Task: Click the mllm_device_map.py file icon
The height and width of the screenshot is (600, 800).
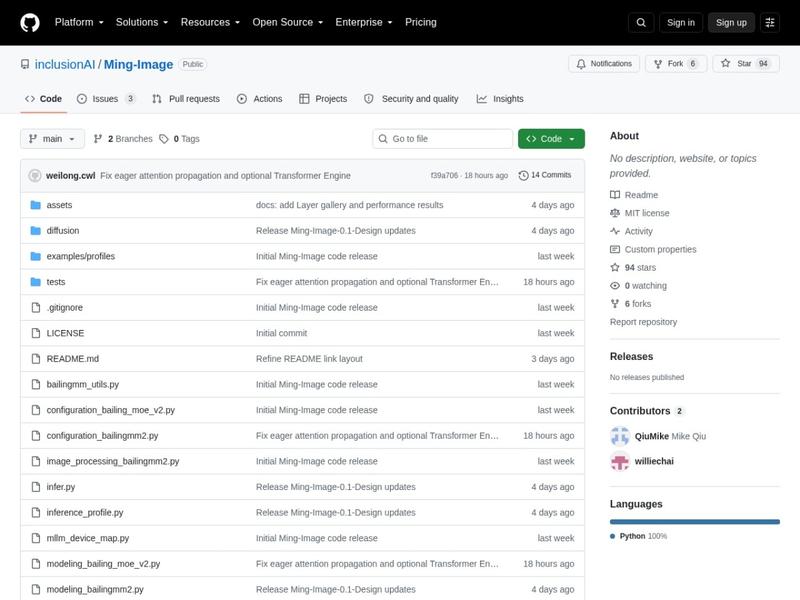Action: coord(36,538)
